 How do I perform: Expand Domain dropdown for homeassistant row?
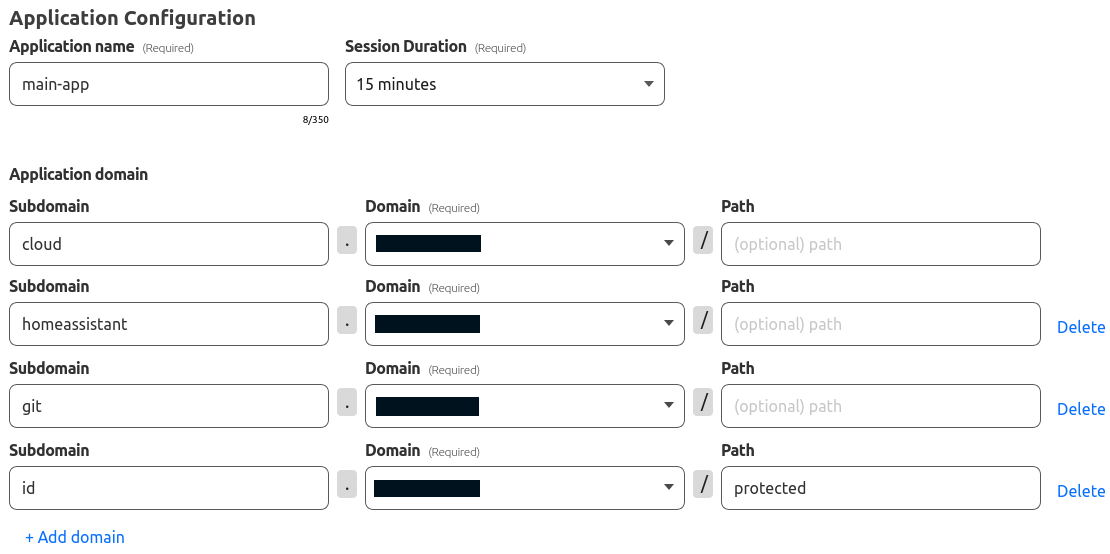524,324
